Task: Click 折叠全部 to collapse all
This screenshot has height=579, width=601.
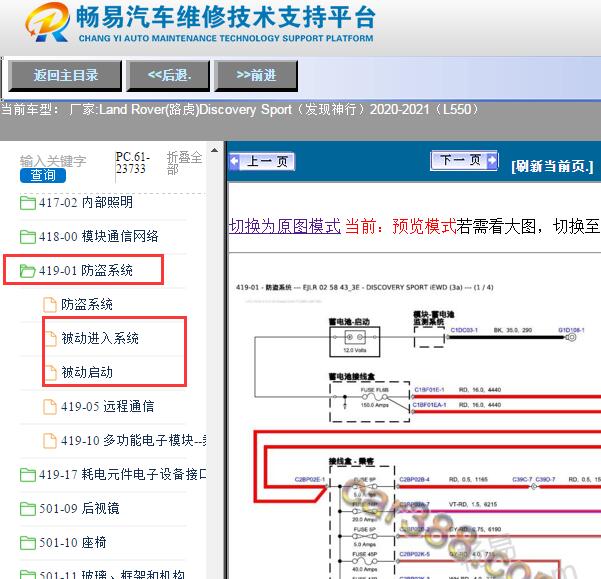Action: (x=184, y=163)
